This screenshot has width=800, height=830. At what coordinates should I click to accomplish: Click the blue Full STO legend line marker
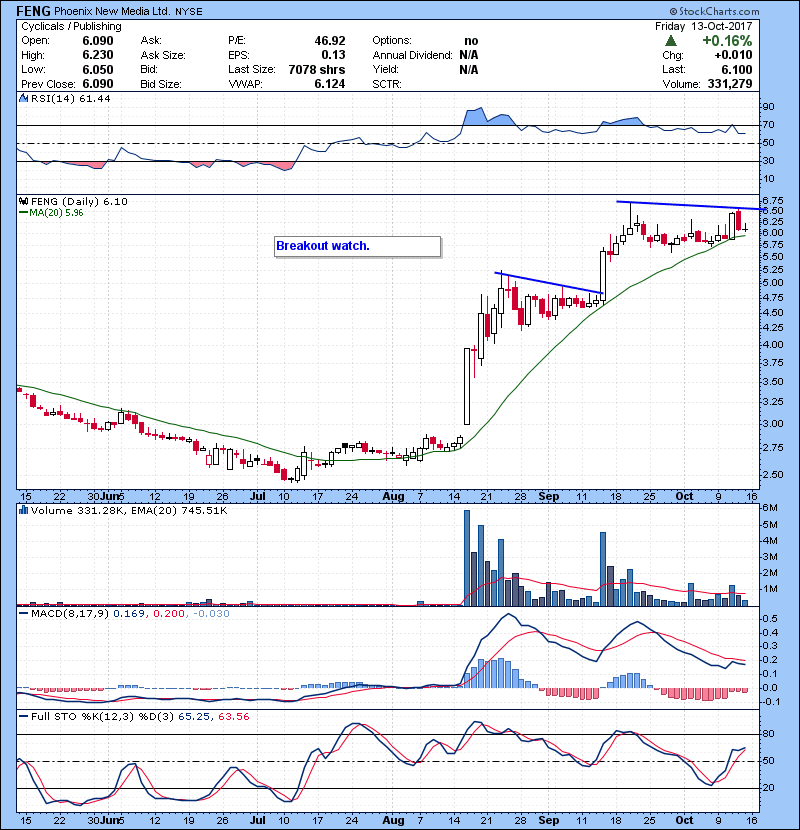[x=23, y=716]
